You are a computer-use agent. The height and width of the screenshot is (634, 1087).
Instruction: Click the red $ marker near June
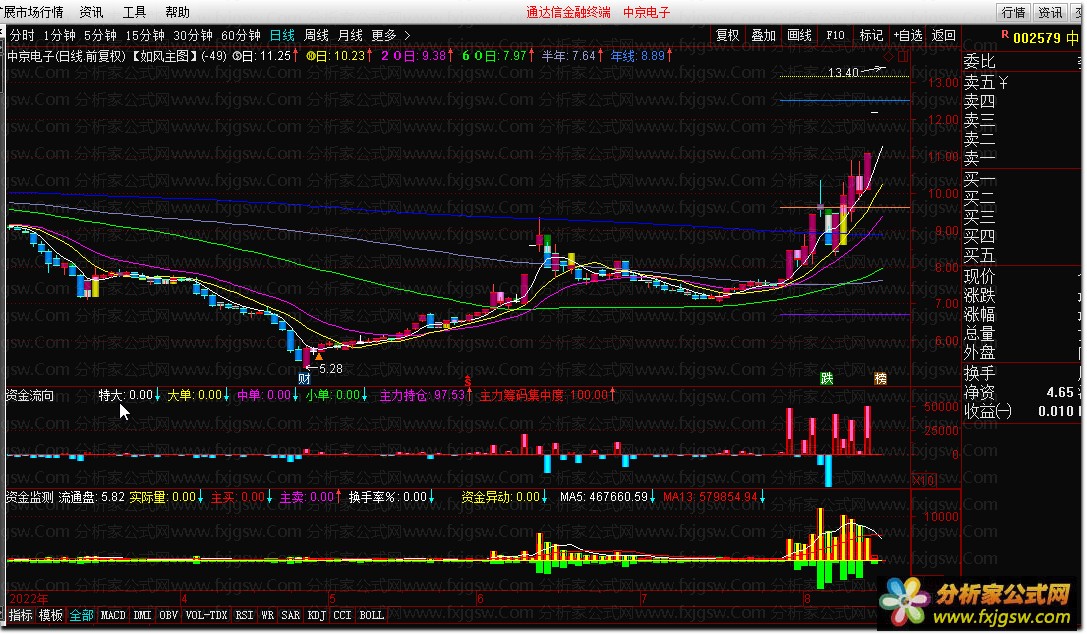[468, 382]
